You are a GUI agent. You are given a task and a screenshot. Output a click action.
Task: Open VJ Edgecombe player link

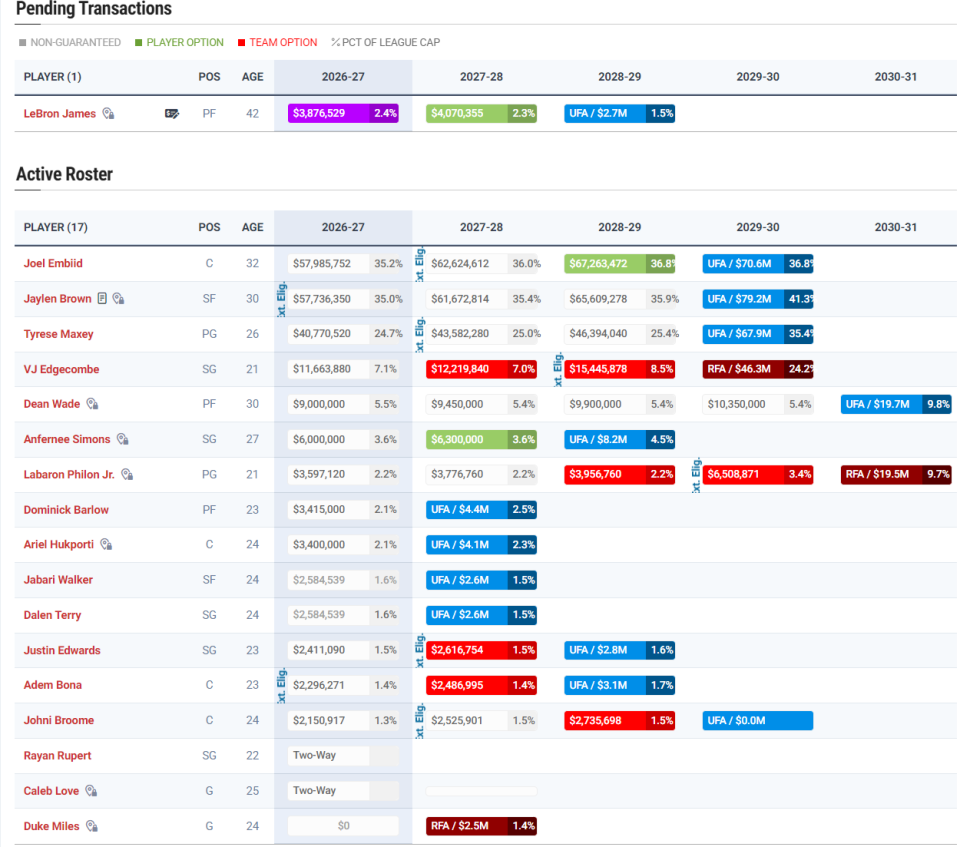tap(61, 369)
